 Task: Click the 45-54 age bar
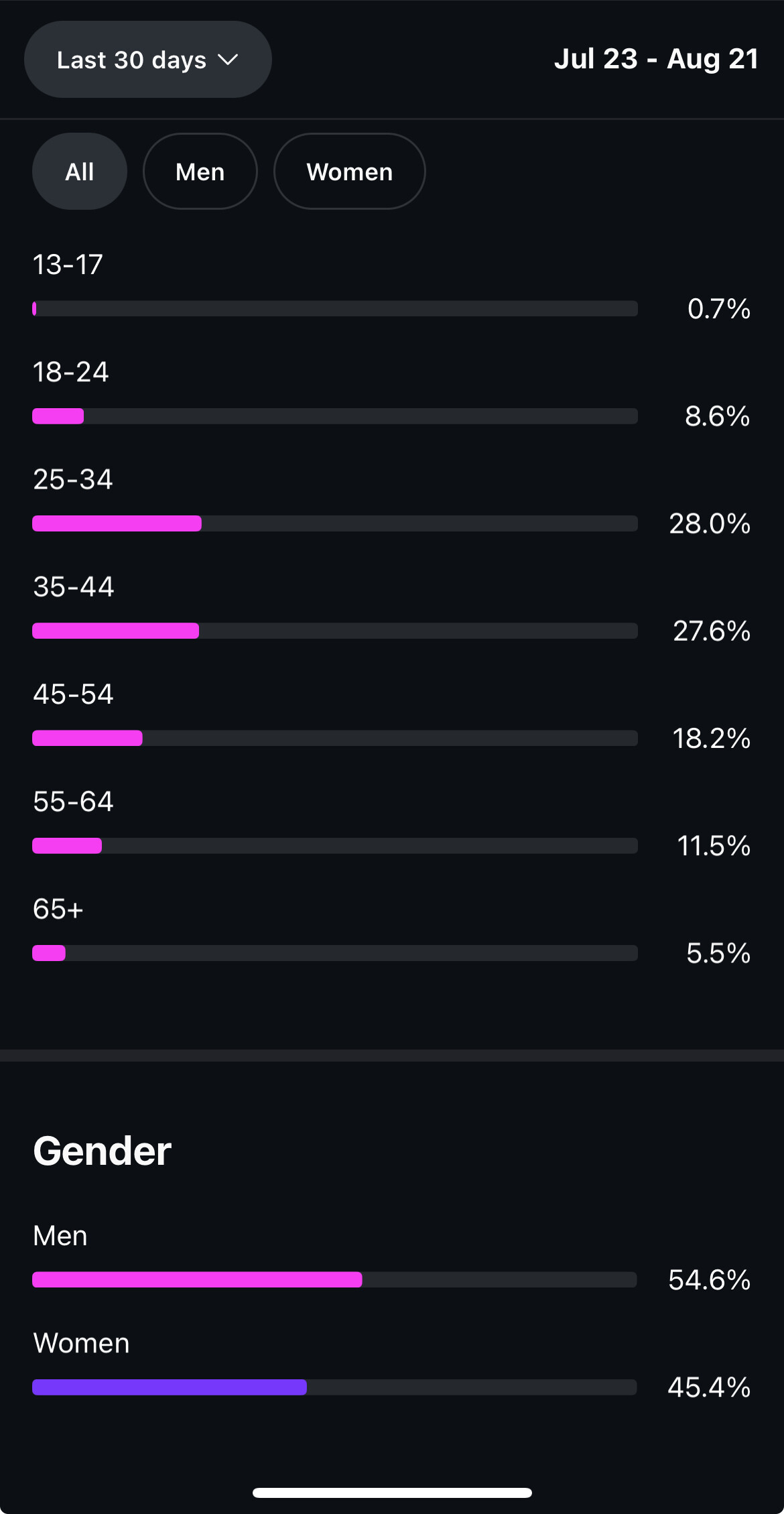[334, 738]
